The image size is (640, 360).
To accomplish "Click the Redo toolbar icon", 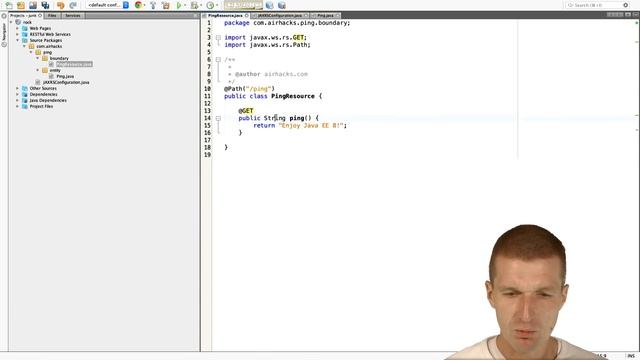I will pyautogui.click(x=73, y=5).
